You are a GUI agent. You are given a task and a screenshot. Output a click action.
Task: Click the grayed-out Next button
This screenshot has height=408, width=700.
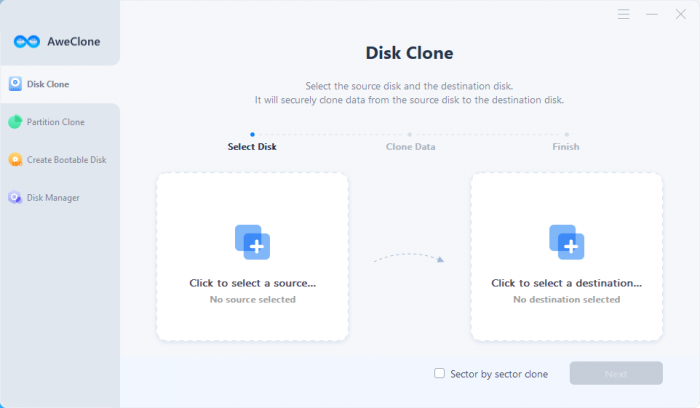pyautogui.click(x=616, y=373)
